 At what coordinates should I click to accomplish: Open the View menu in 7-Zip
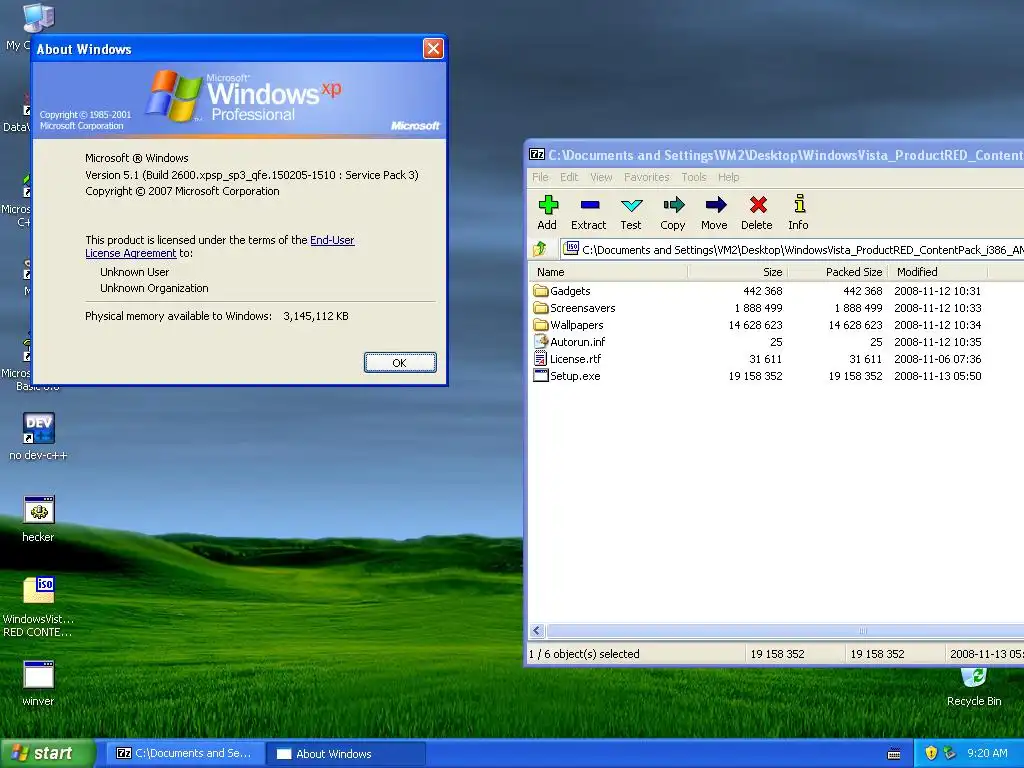601,177
